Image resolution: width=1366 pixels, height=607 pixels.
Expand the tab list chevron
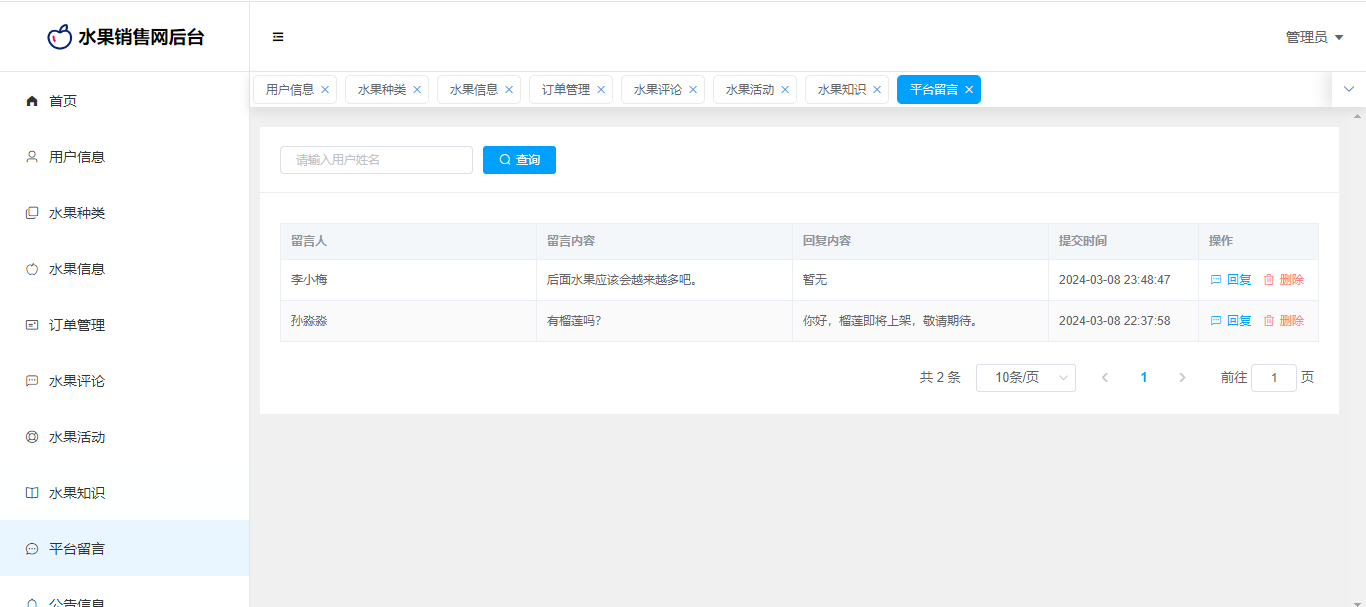1348,89
